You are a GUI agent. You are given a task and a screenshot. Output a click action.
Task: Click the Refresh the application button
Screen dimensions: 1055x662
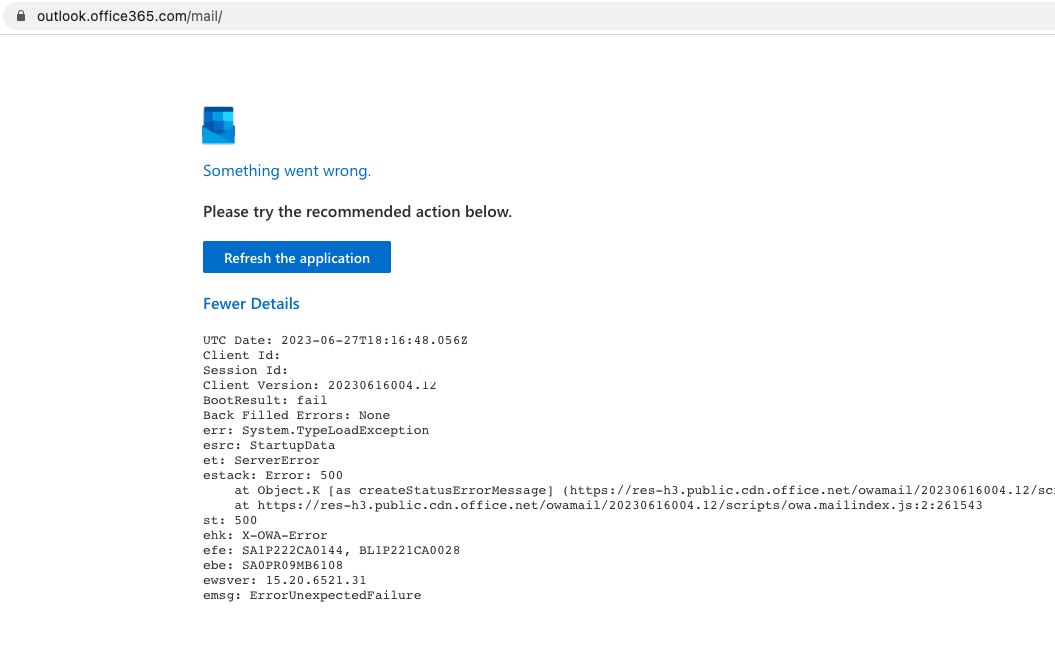point(297,257)
